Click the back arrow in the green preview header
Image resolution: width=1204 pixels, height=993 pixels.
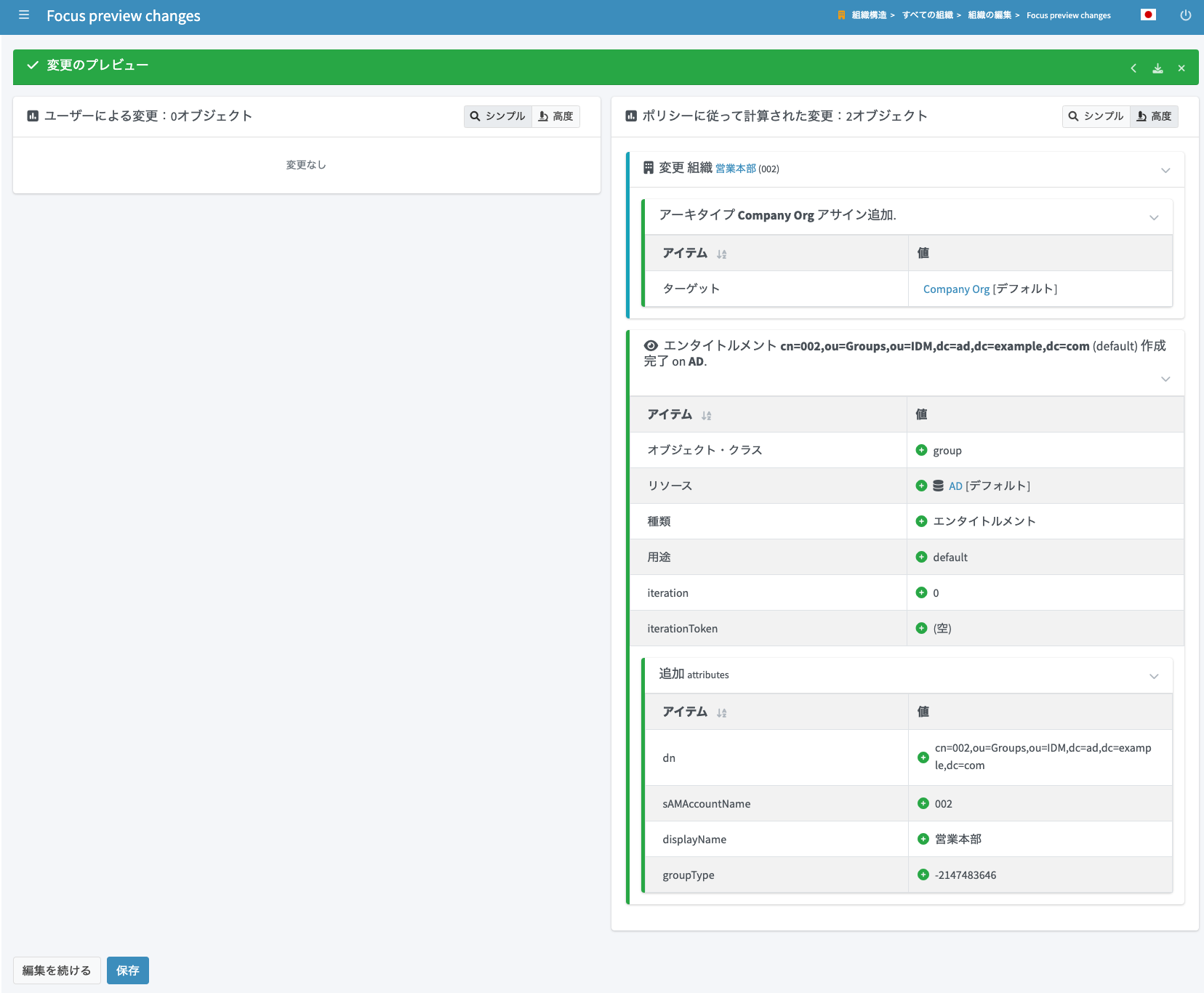[1133, 68]
